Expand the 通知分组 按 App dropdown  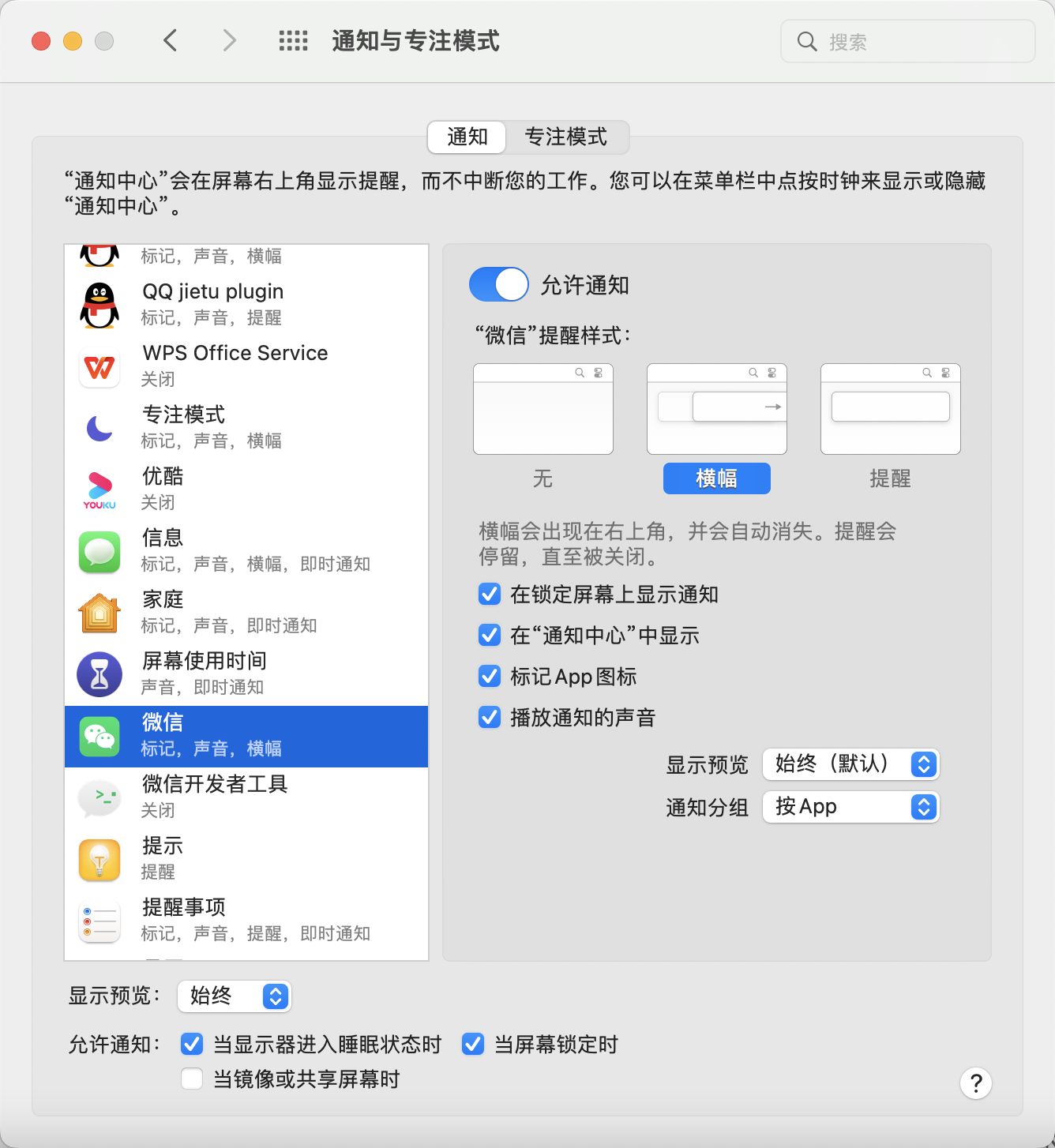pyautogui.click(x=851, y=807)
